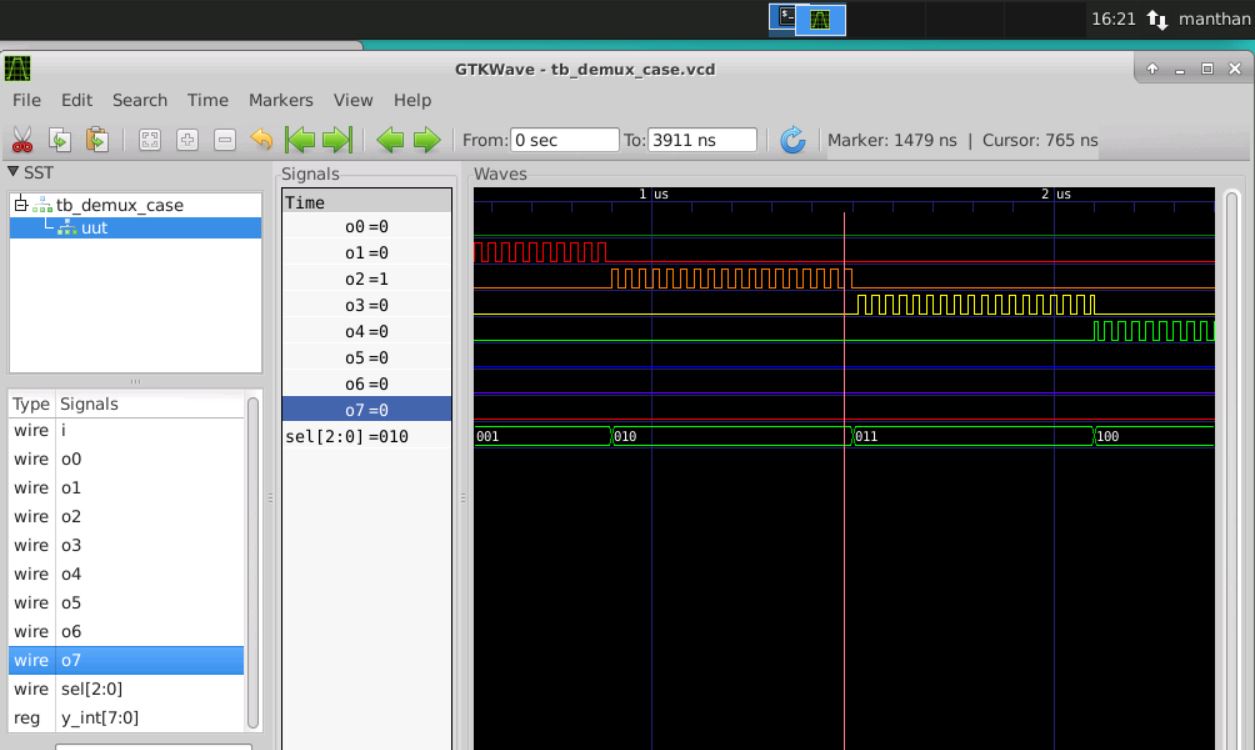Click the 2 us mark on the time ruler
Viewport: 1255px width, 750px height.
1057,194
